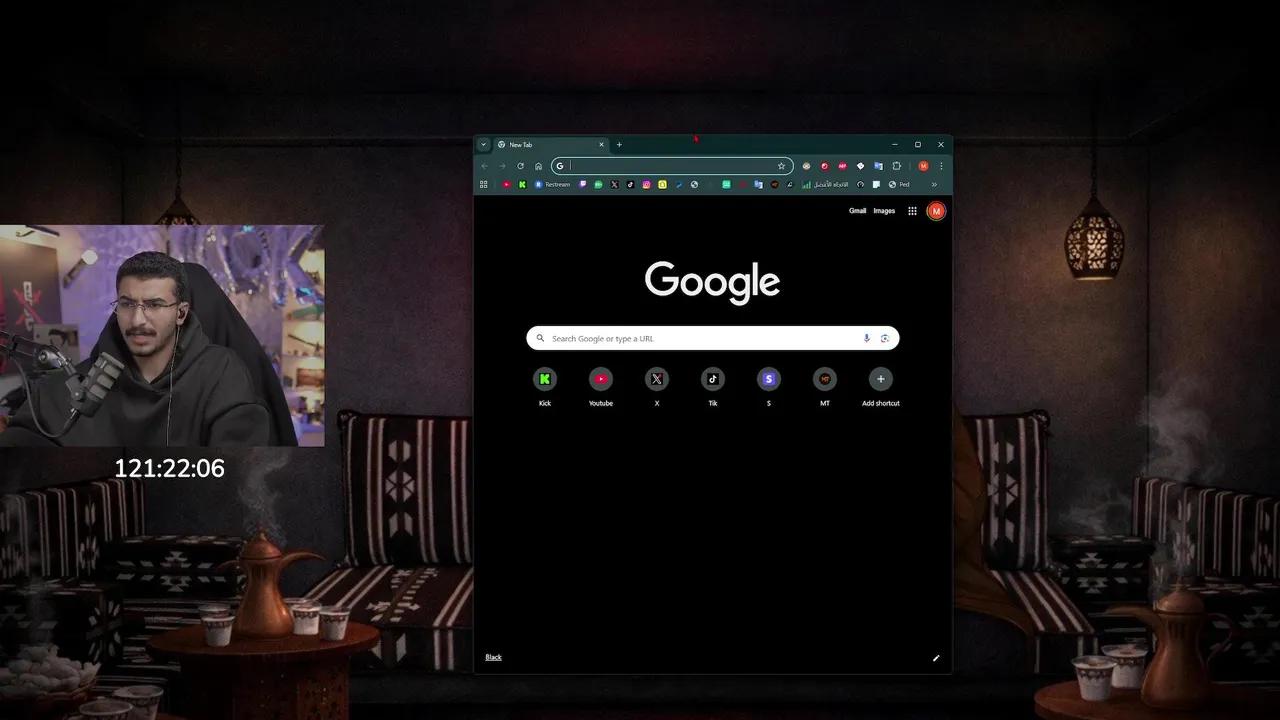Open the YouTube bookmark in bookmarks bar
The width and height of the screenshot is (1280, 720).
[507, 184]
